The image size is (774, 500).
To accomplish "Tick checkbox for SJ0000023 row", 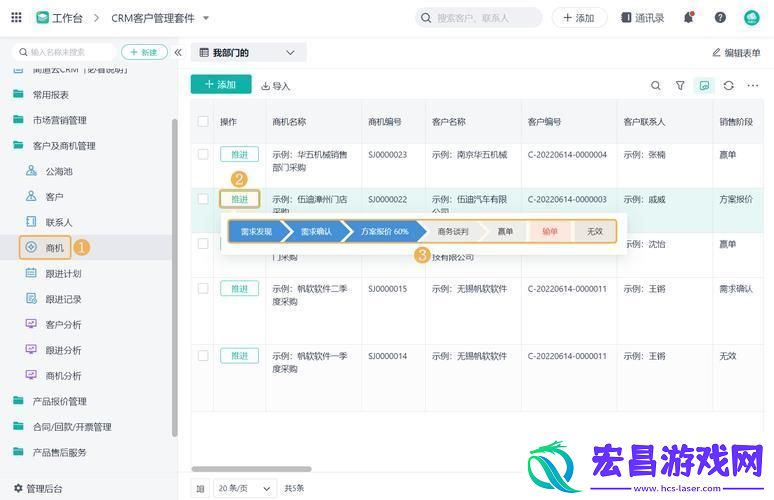I will (x=203, y=154).
